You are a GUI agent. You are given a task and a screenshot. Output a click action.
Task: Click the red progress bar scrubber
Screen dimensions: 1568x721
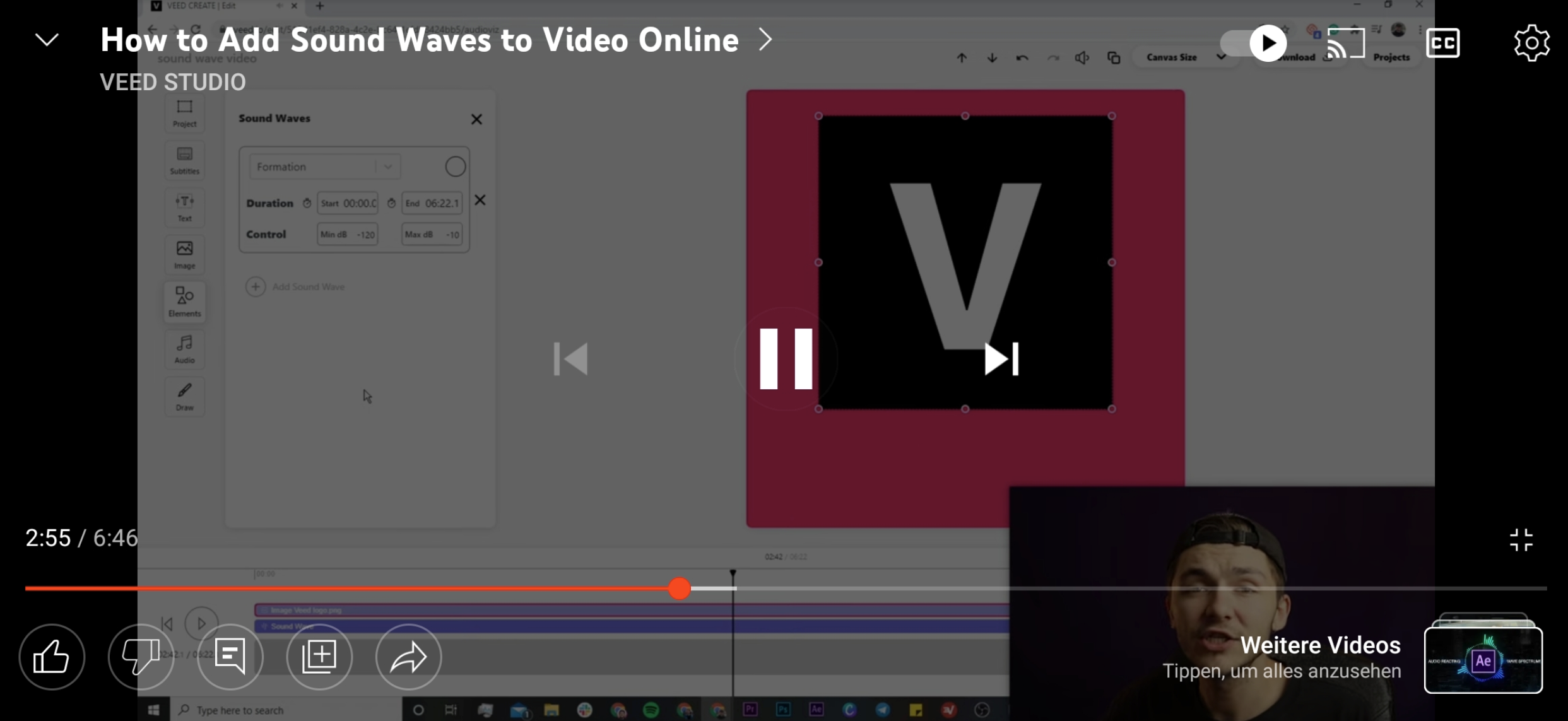[680, 589]
